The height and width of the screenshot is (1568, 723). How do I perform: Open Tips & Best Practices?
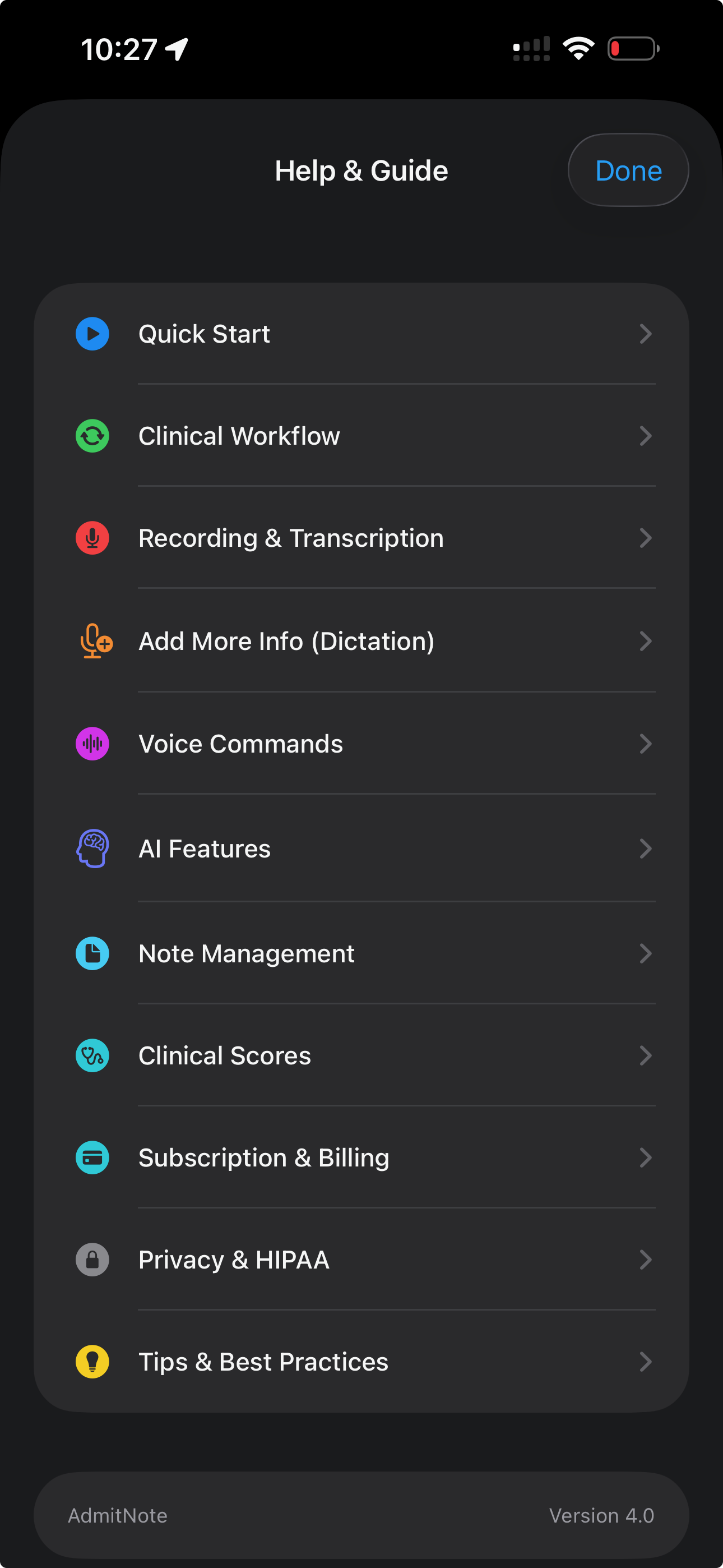click(x=263, y=1362)
